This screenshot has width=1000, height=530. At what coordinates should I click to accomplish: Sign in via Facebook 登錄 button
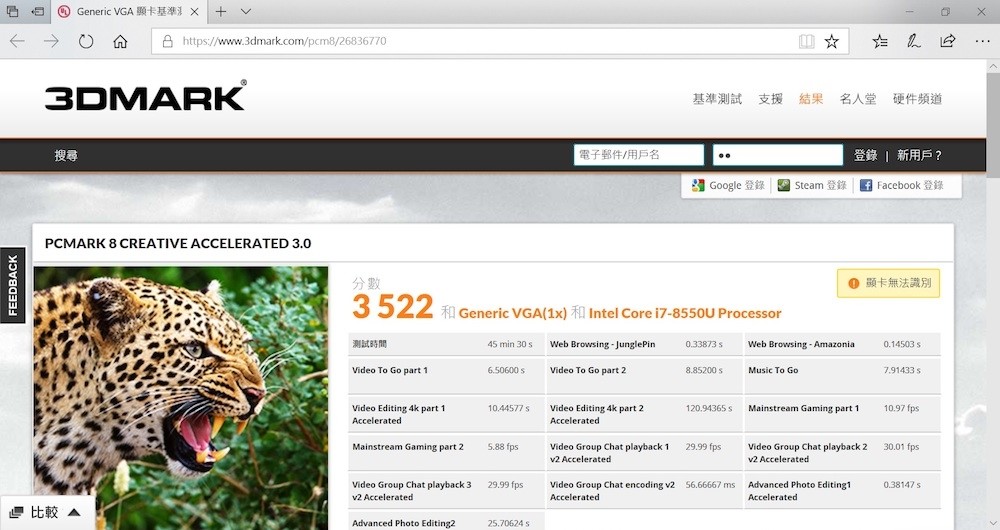click(x=902, y=186)
